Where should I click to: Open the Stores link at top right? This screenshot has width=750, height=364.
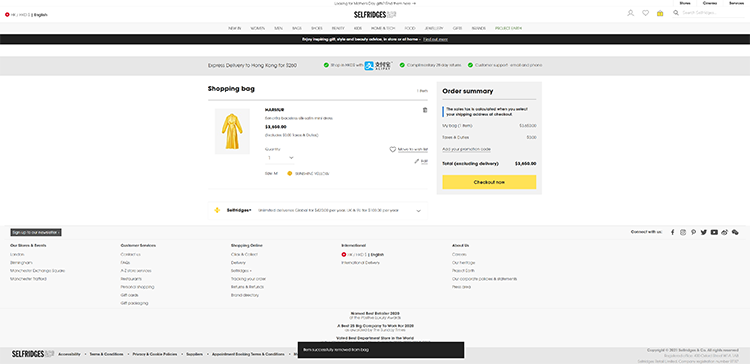coord(684,3)
